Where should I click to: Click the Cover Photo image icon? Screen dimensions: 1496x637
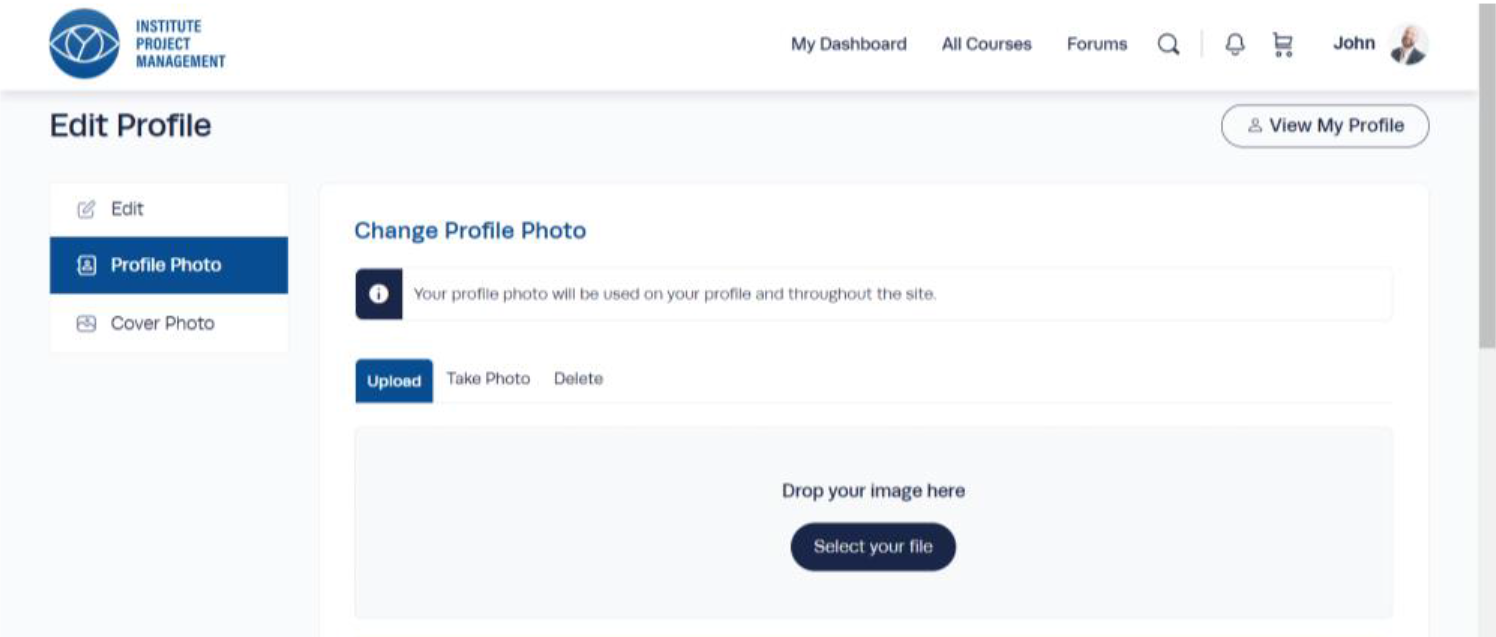[86, 323]
